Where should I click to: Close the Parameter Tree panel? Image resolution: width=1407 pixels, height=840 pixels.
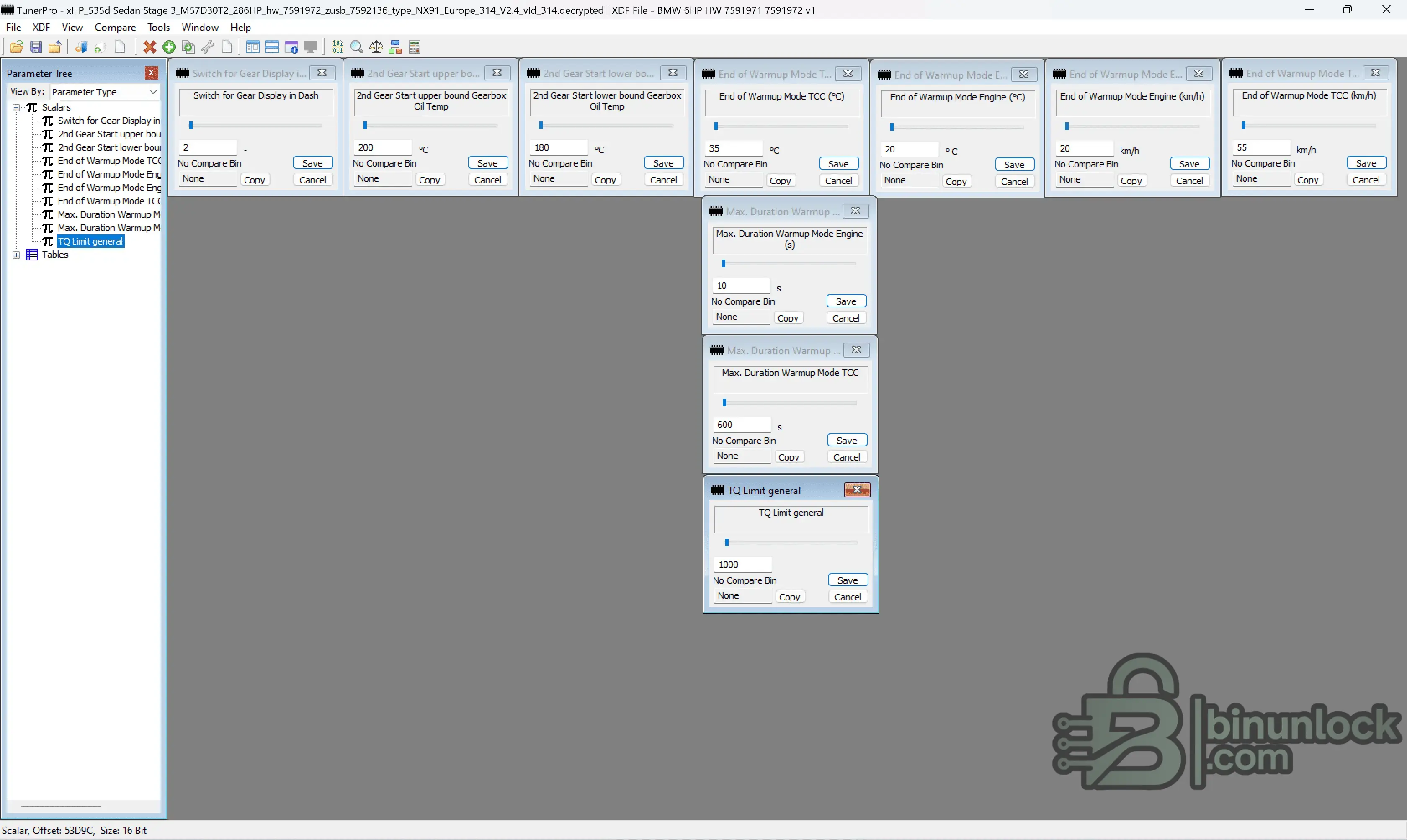(151, 73)
